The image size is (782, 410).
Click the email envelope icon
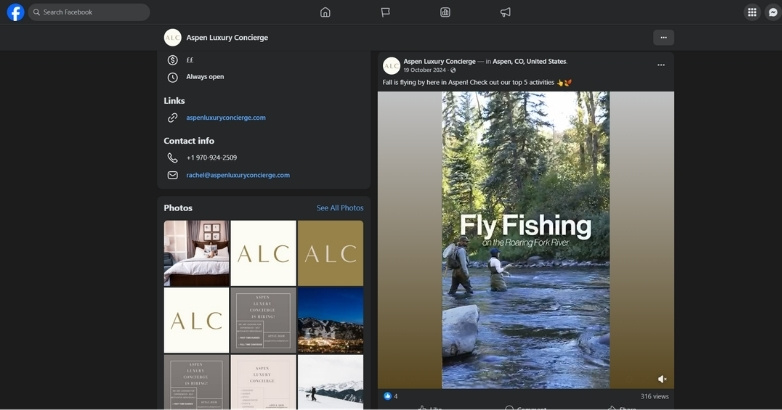(x=173, y=175)
